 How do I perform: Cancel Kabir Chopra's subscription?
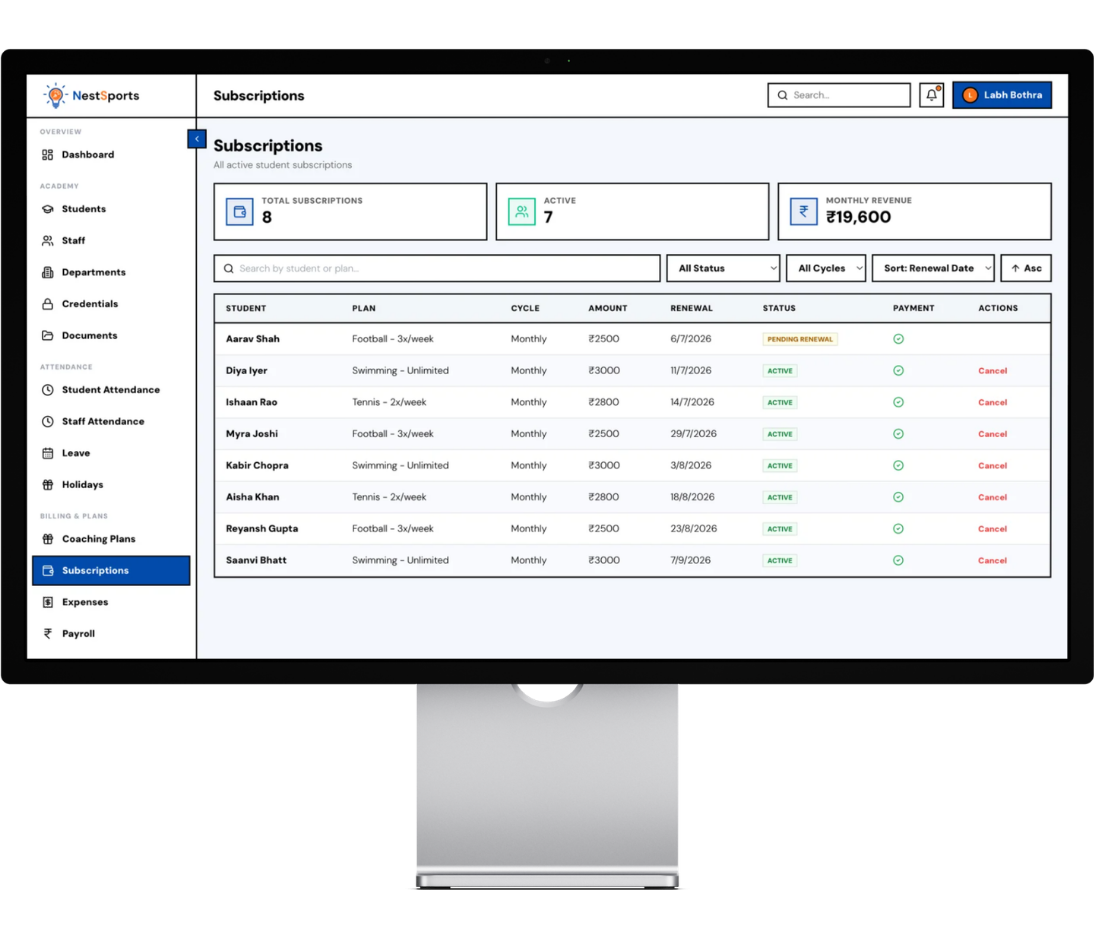pyautogui.click(x=992, y=466)
